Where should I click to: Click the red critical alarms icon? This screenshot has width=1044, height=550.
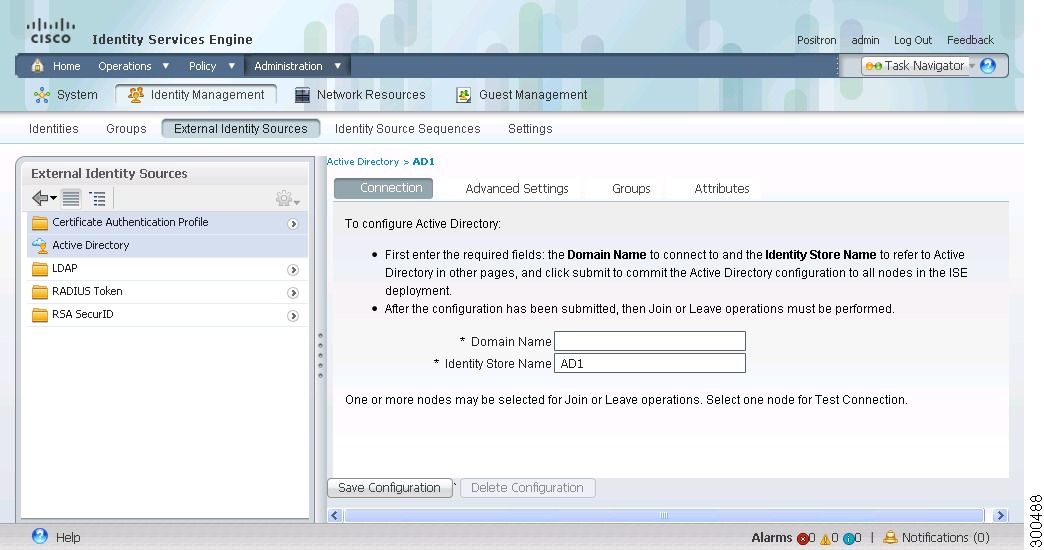(802, 538)
